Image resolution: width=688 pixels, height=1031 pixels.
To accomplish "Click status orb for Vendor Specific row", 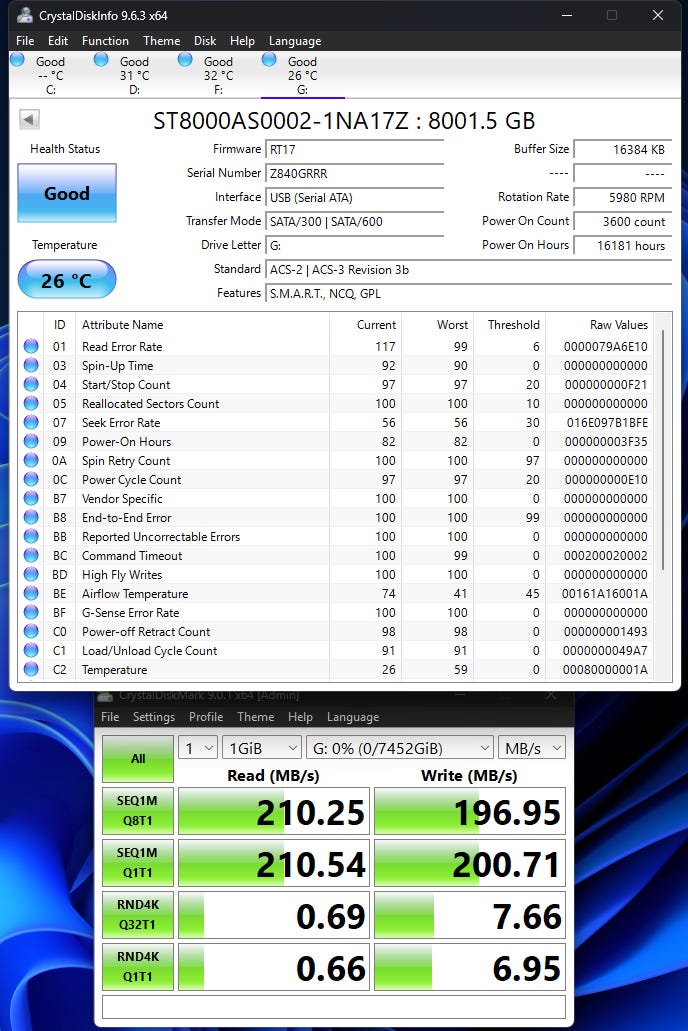I will 31,498.
